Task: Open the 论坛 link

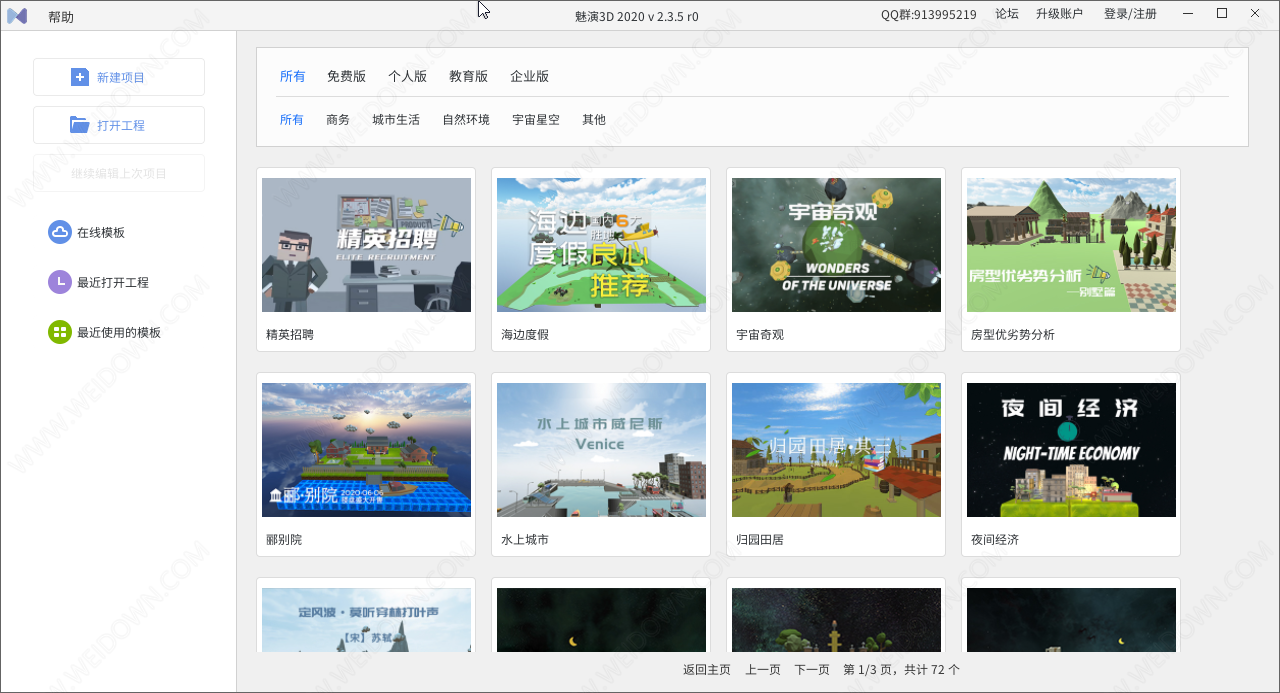Action: pos(1007,14)
